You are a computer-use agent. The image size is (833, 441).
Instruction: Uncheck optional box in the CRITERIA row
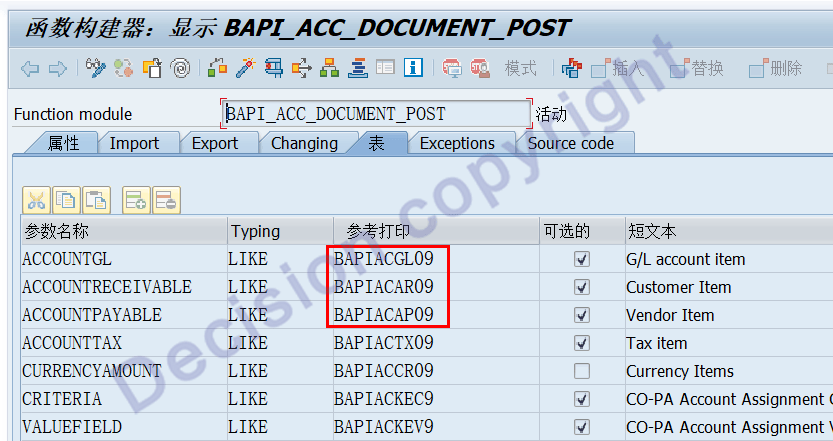click(x=581, y=399)
